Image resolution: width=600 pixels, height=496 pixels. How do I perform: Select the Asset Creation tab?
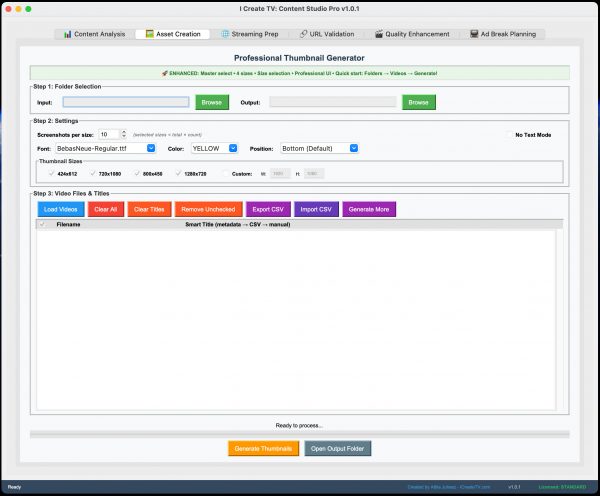pos(173,34)
